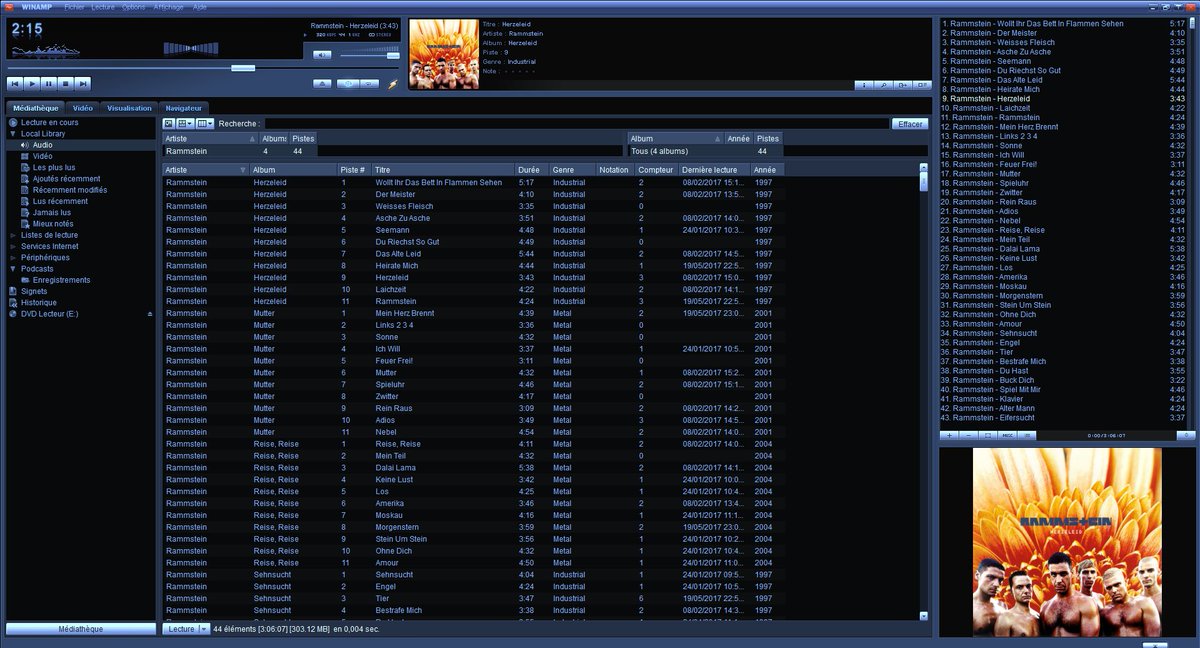Click the eject open-file button
The image size is (1200, 648).
tap(322, 84)
